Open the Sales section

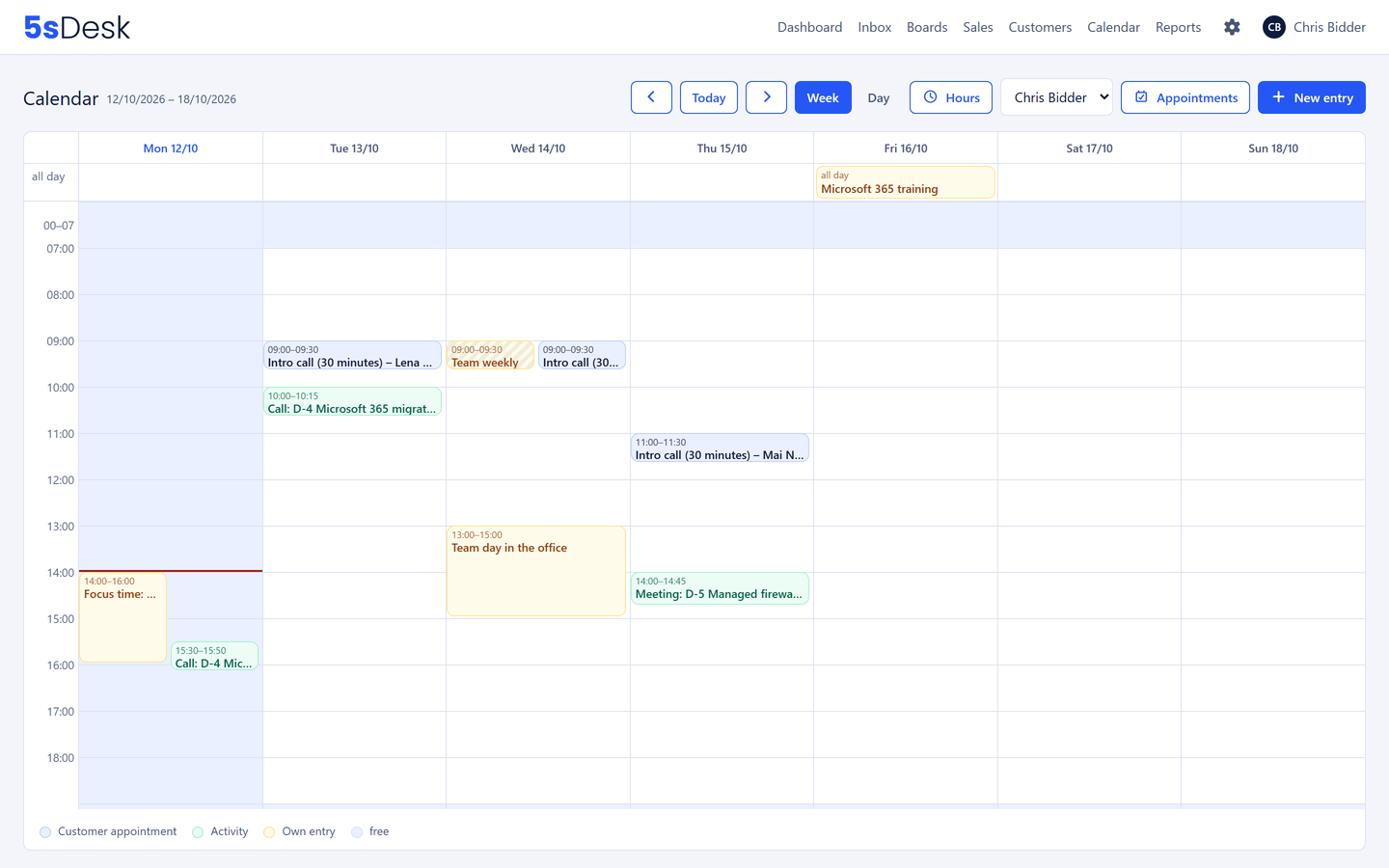978,27
